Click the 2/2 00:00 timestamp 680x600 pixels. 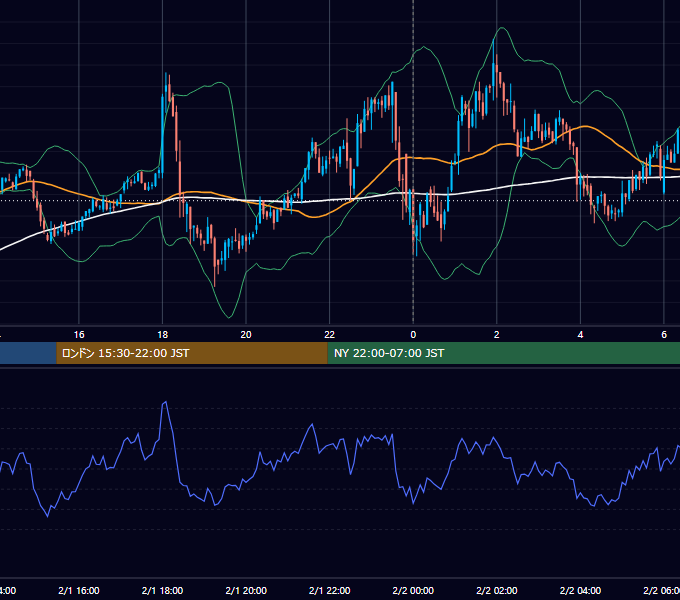point(413,590)
